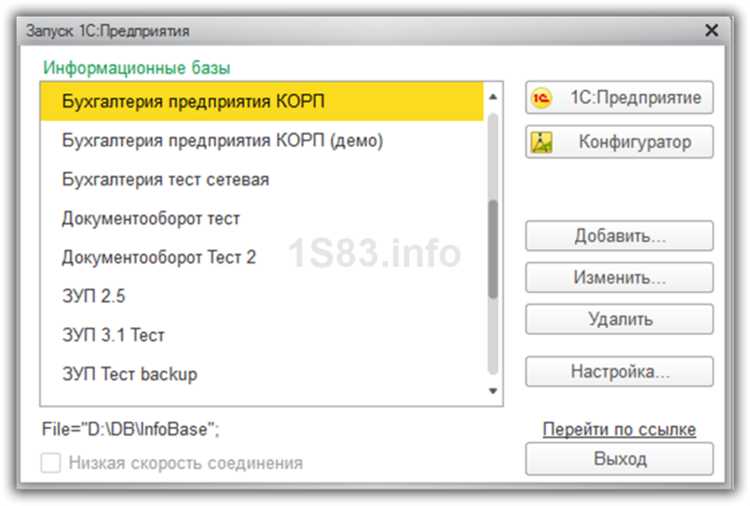Open the Конфигуратор button
Viewport: 750px width, 506px height.
click(619, 142)
